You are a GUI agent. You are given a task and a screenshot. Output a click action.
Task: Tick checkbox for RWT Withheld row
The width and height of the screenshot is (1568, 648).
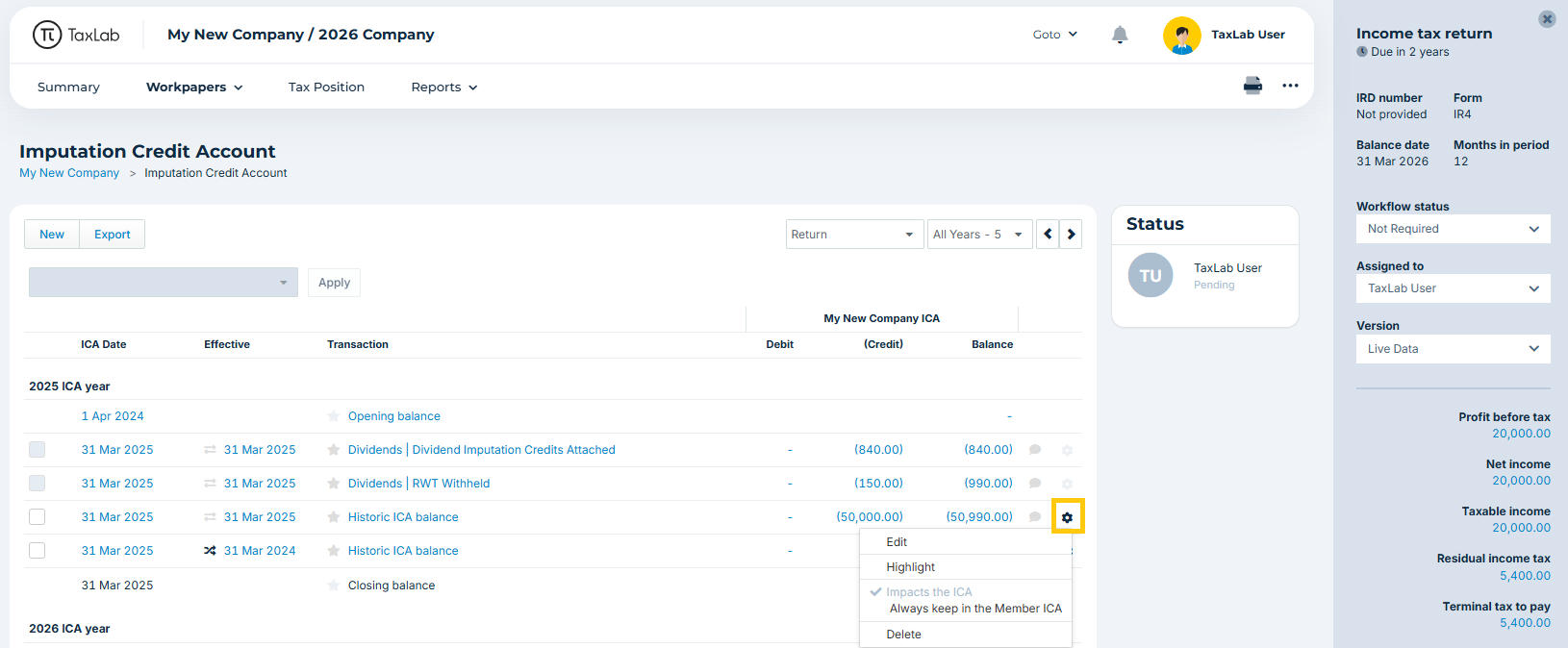coord(37,484)
